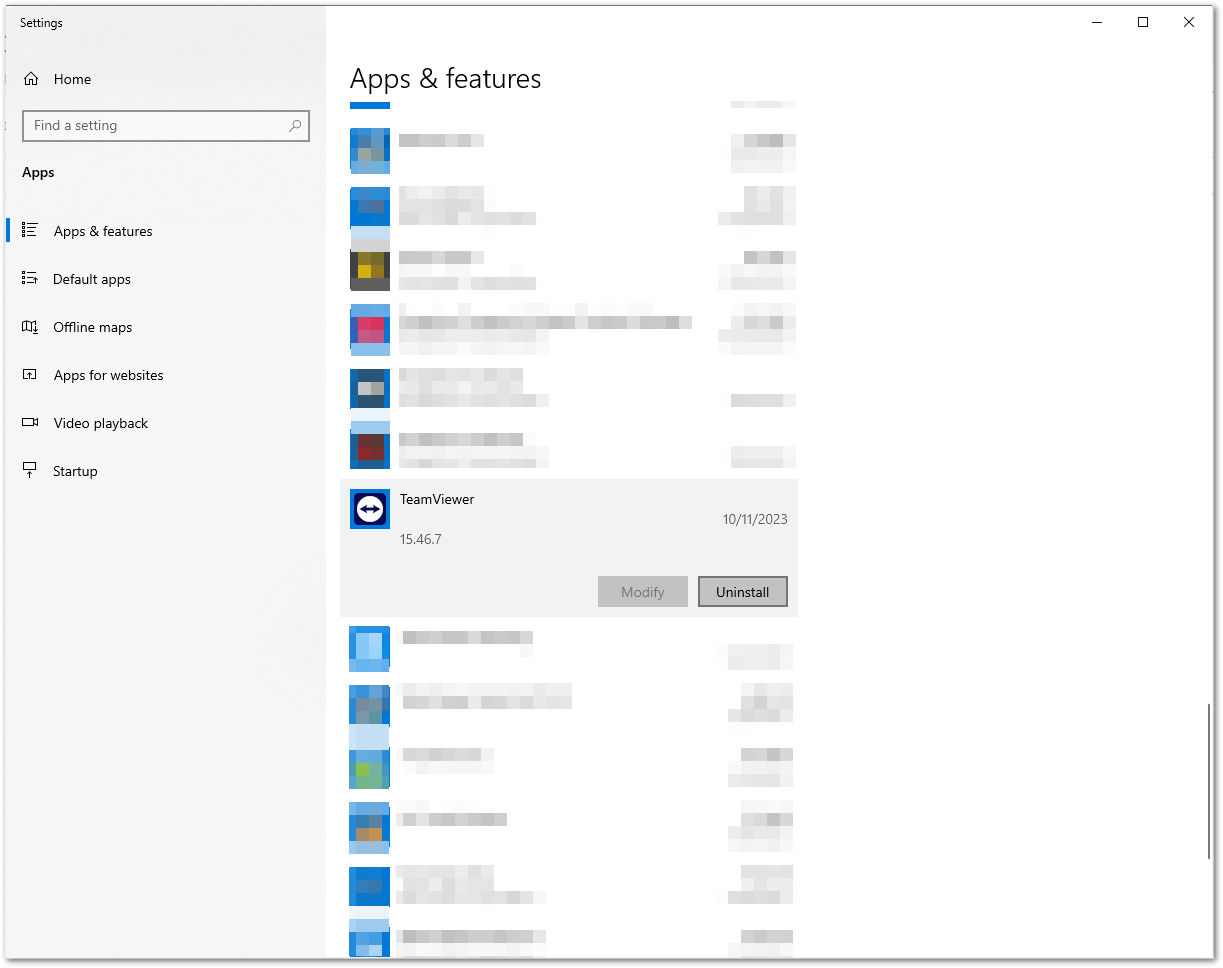Click the Default apps icon

click(30, 279)
